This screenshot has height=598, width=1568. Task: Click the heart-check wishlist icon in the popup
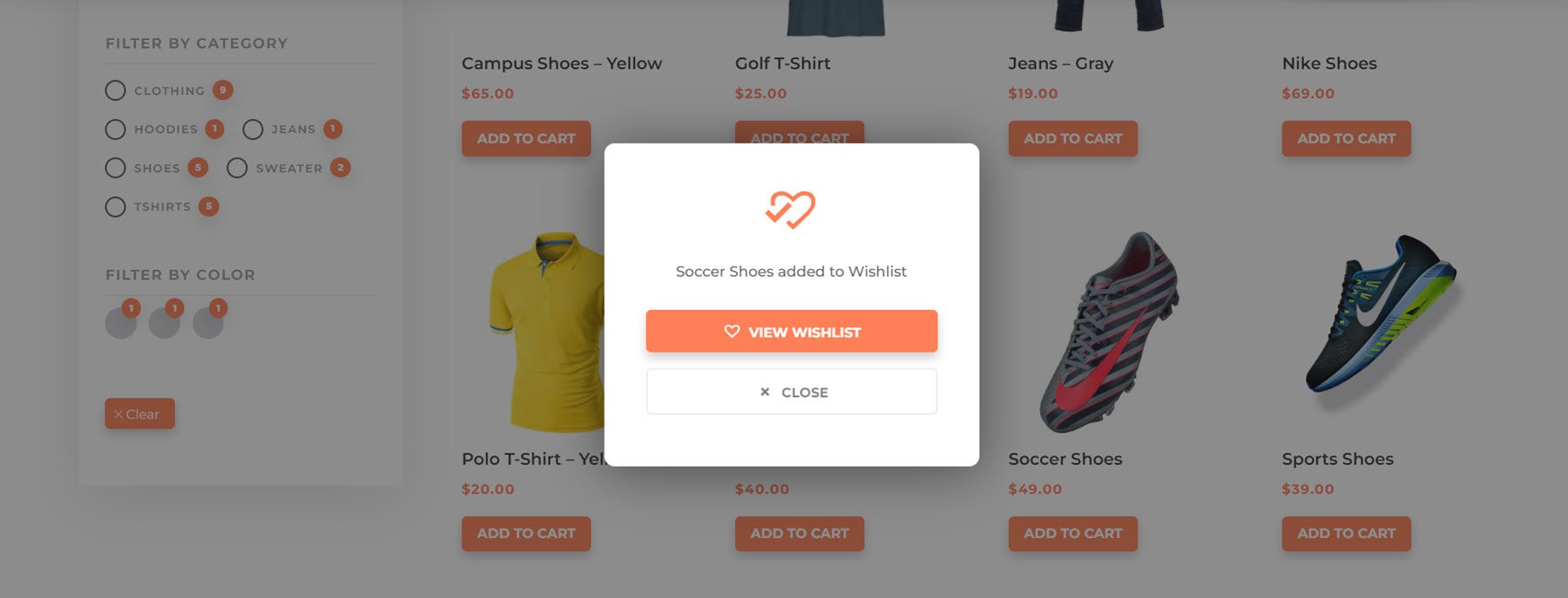pyautogui.click(x=790, y=208)
